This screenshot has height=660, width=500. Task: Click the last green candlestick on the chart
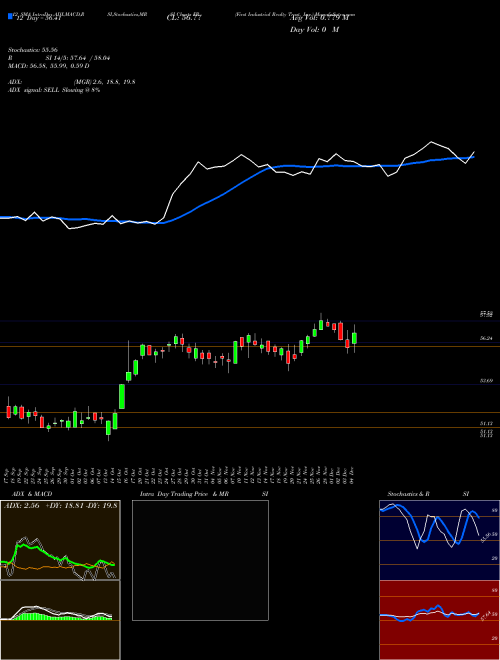pos(354,338)
